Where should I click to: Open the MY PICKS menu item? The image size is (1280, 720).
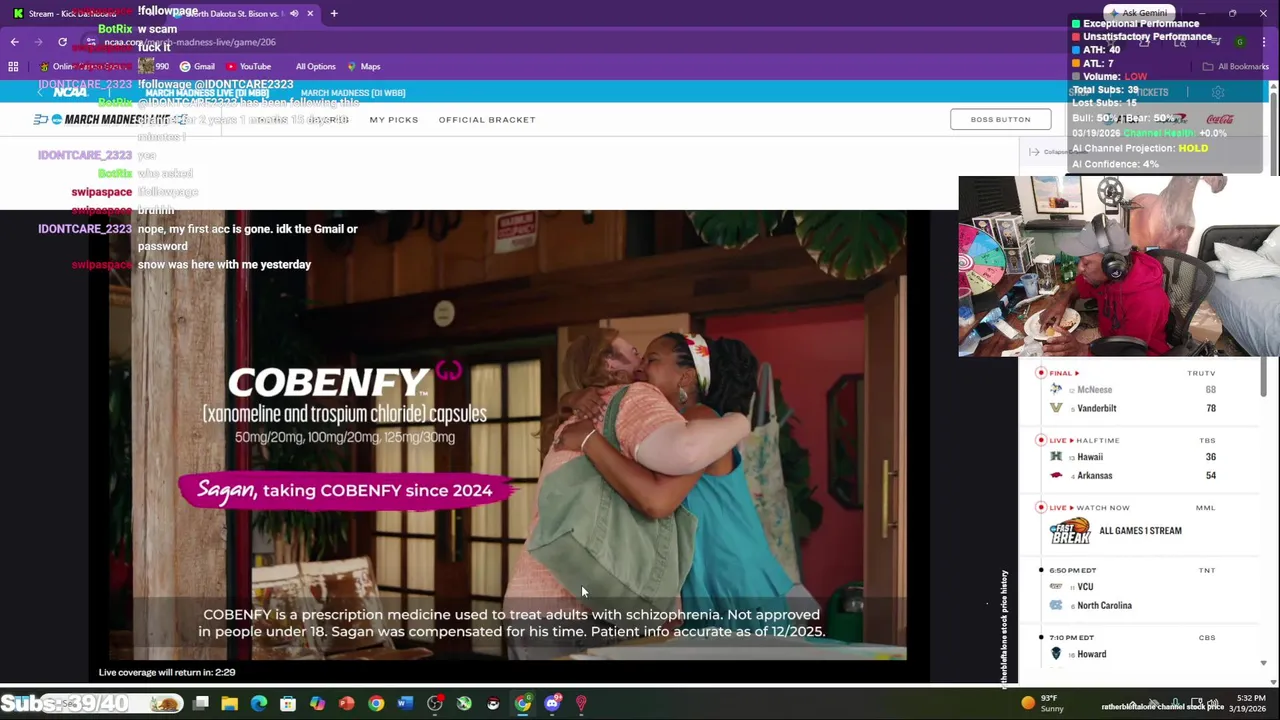tap(394, 120)
